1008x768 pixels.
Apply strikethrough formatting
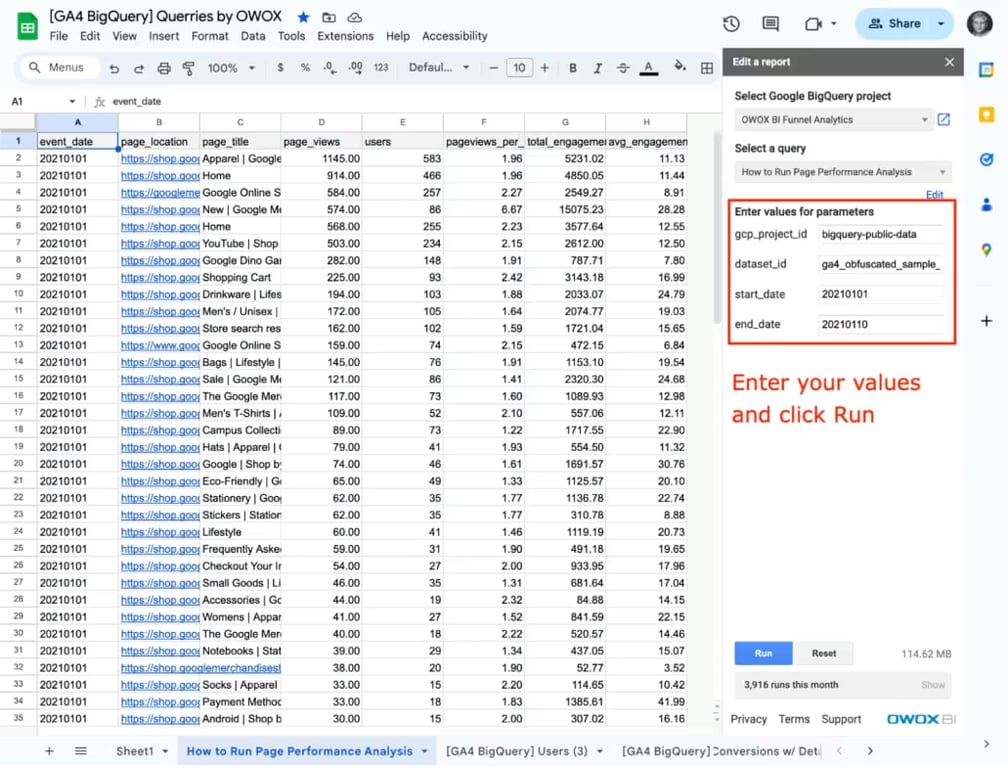pos(623,67)
